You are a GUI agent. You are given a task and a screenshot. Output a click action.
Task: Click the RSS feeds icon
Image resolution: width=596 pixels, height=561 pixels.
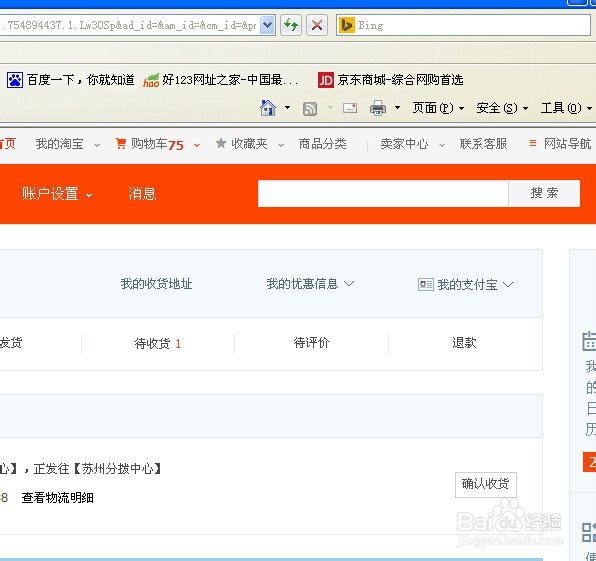pyautogui.click(x=310, y=109)
